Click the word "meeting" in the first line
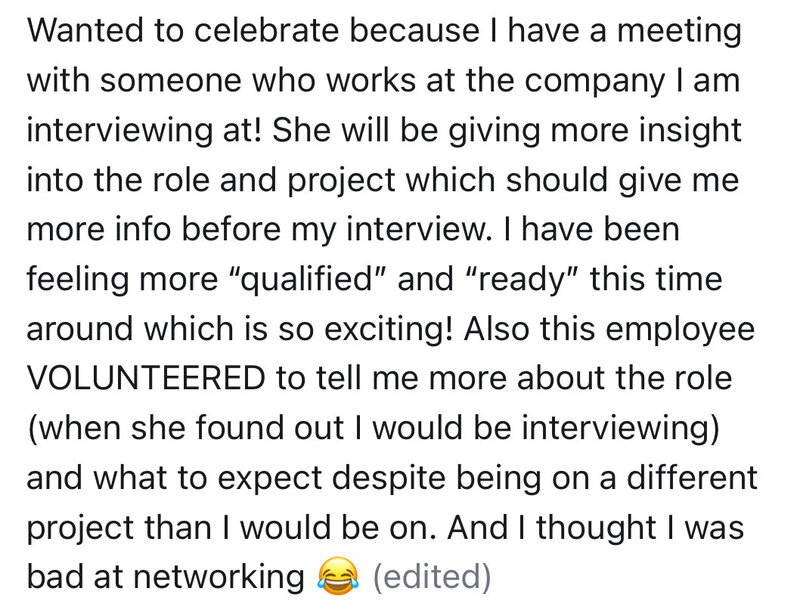This screenshot has width=800, height=613. click(680, 30)
